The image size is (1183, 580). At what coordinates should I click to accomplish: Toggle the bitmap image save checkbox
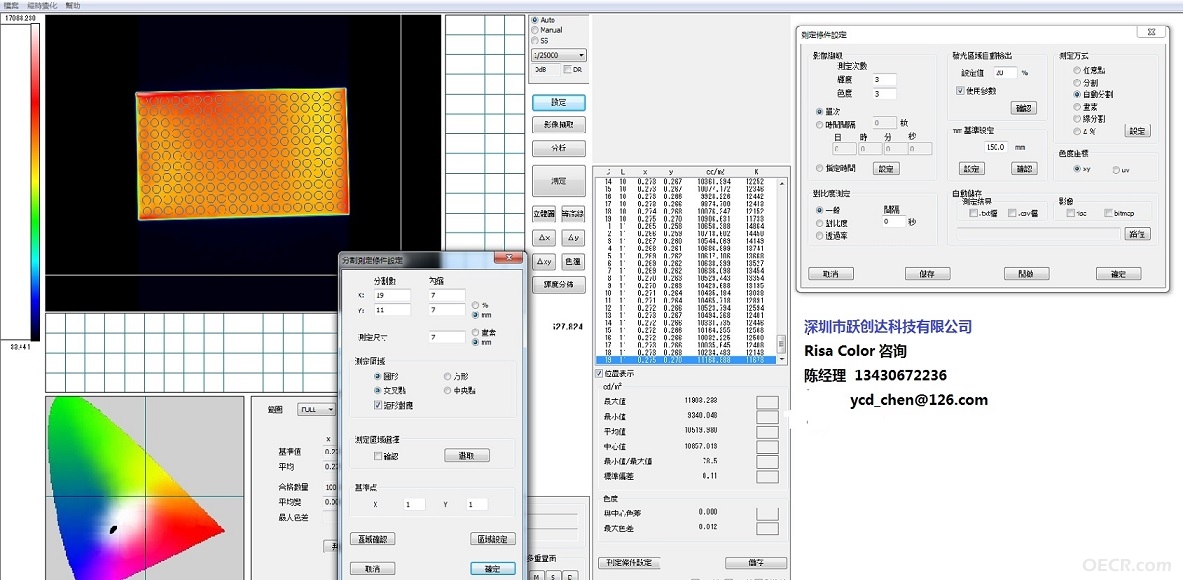click(x=1108, y=213)
